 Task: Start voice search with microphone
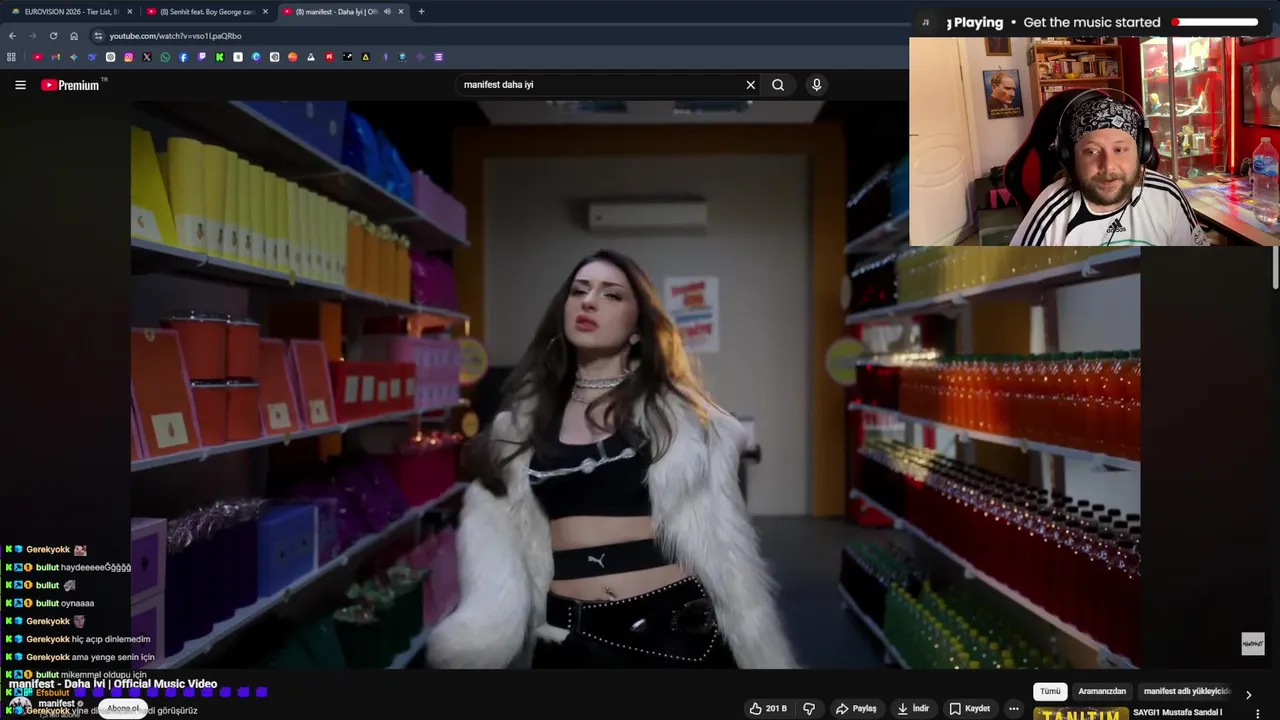816,85
